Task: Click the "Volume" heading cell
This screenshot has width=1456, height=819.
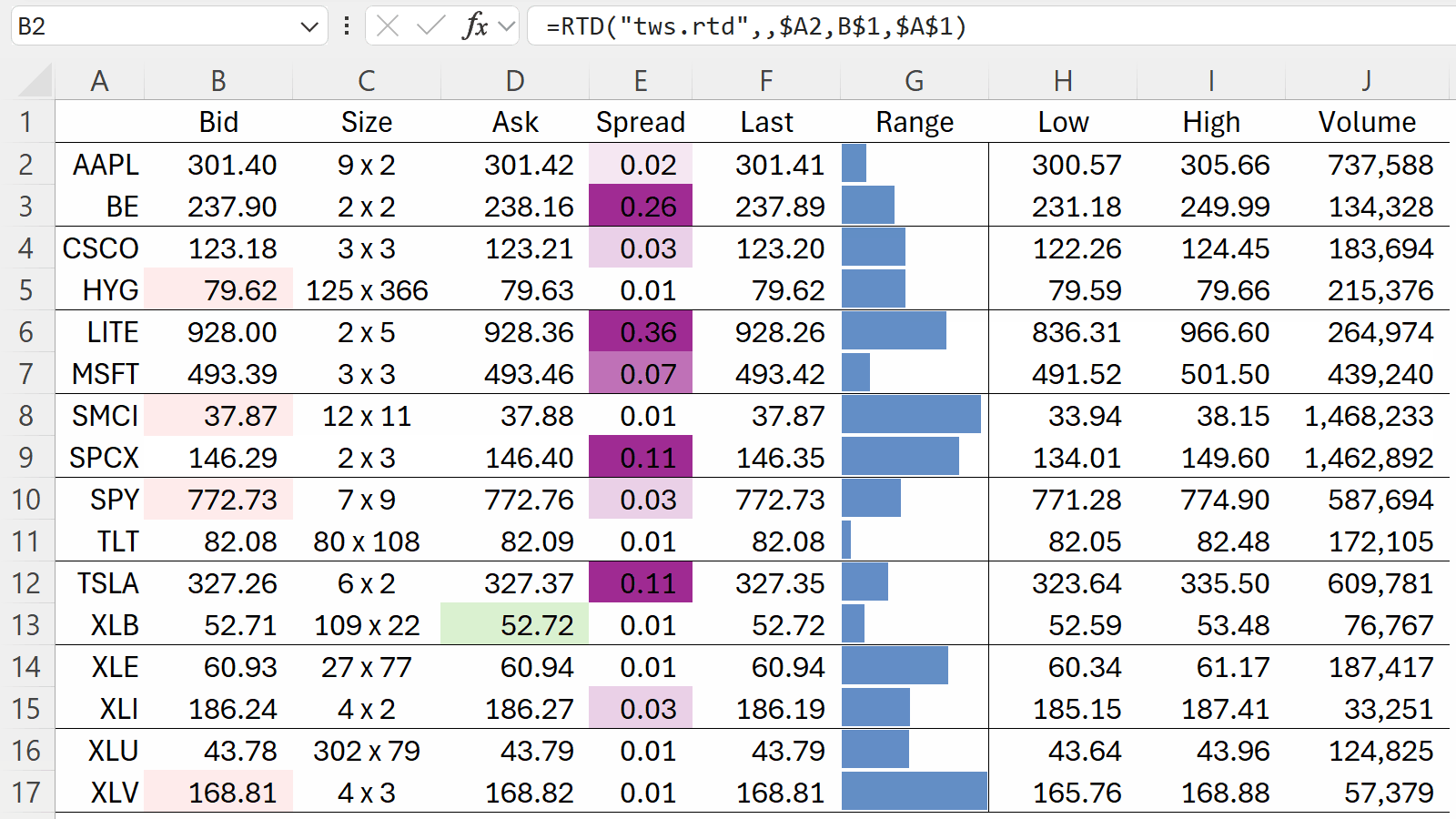Action: pos(1367,122)
